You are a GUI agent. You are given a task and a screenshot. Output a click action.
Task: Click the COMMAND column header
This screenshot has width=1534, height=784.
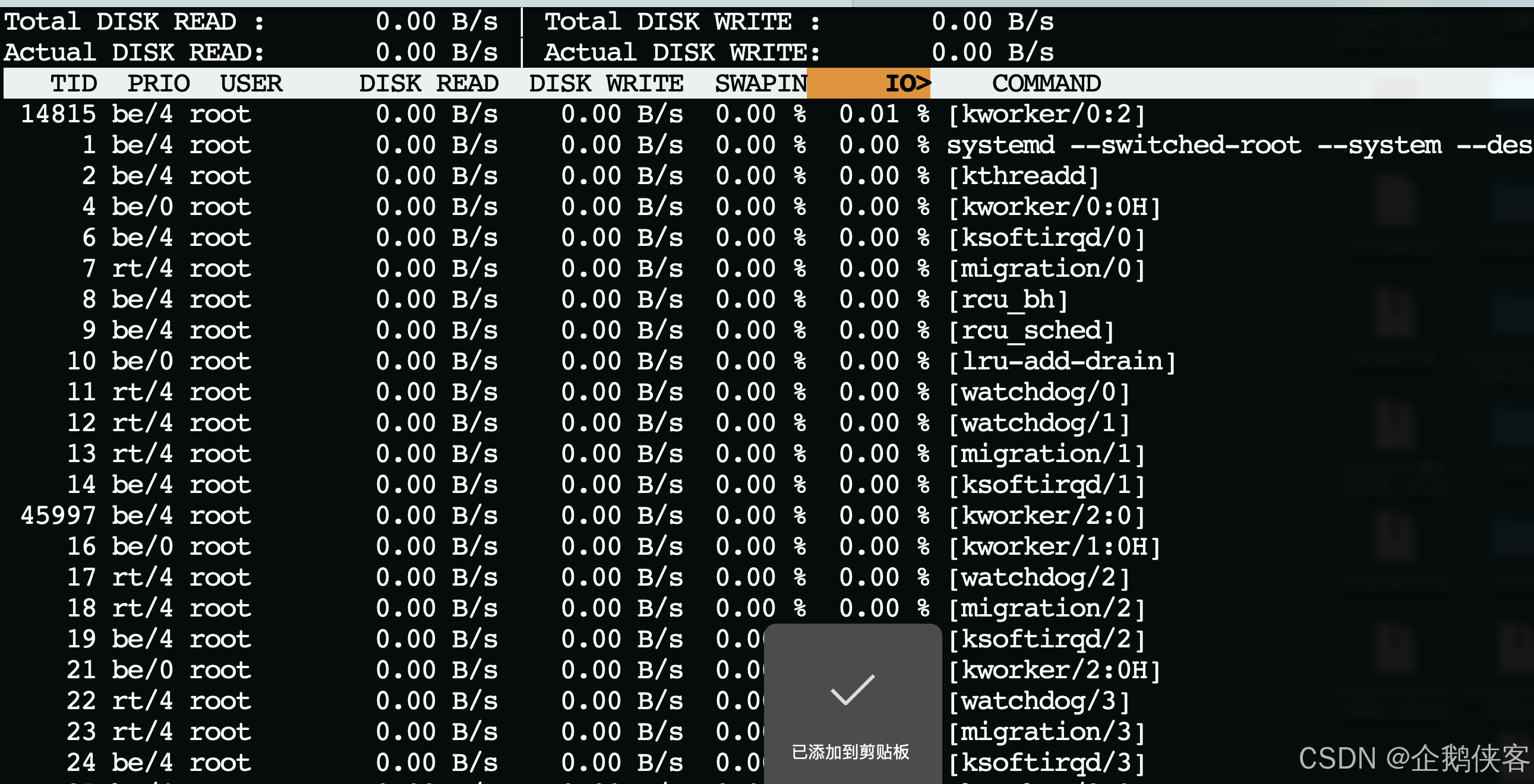click(x=1046, y=83)
